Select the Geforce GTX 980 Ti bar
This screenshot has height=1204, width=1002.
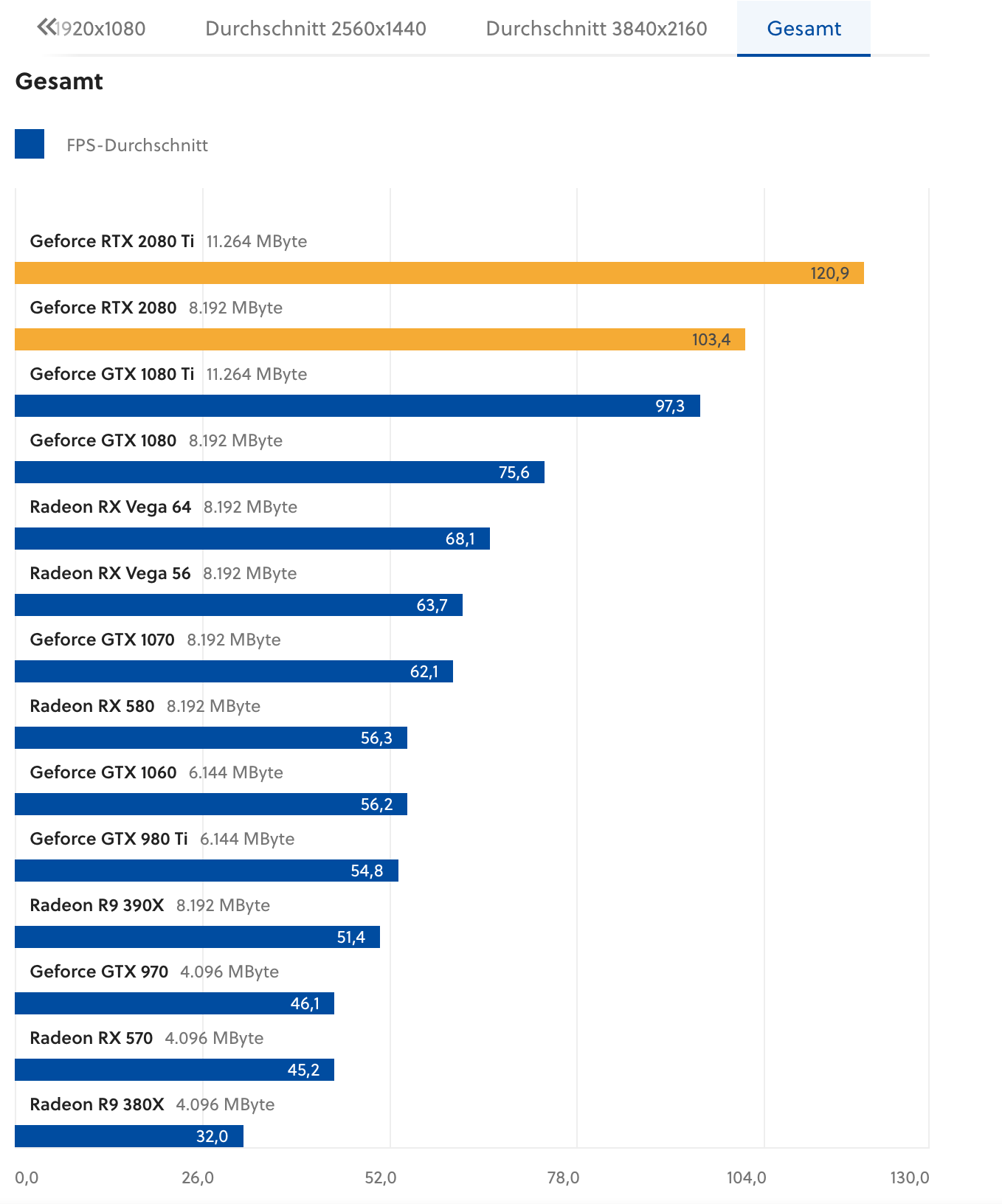207,871
